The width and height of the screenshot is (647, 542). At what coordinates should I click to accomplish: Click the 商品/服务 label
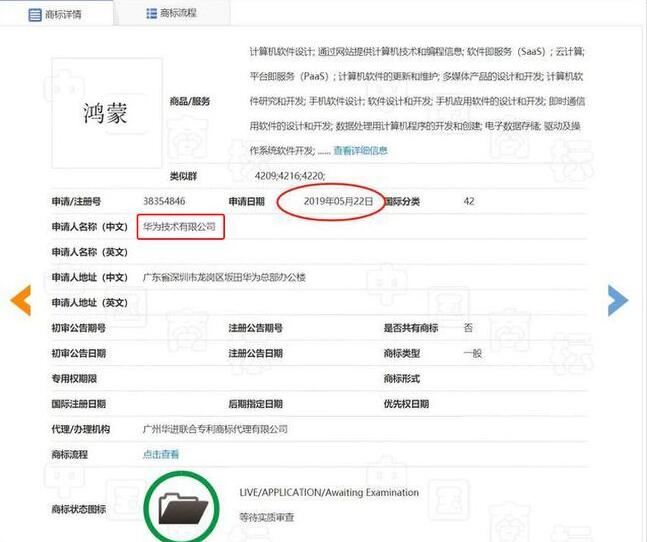tap(190, 101)
